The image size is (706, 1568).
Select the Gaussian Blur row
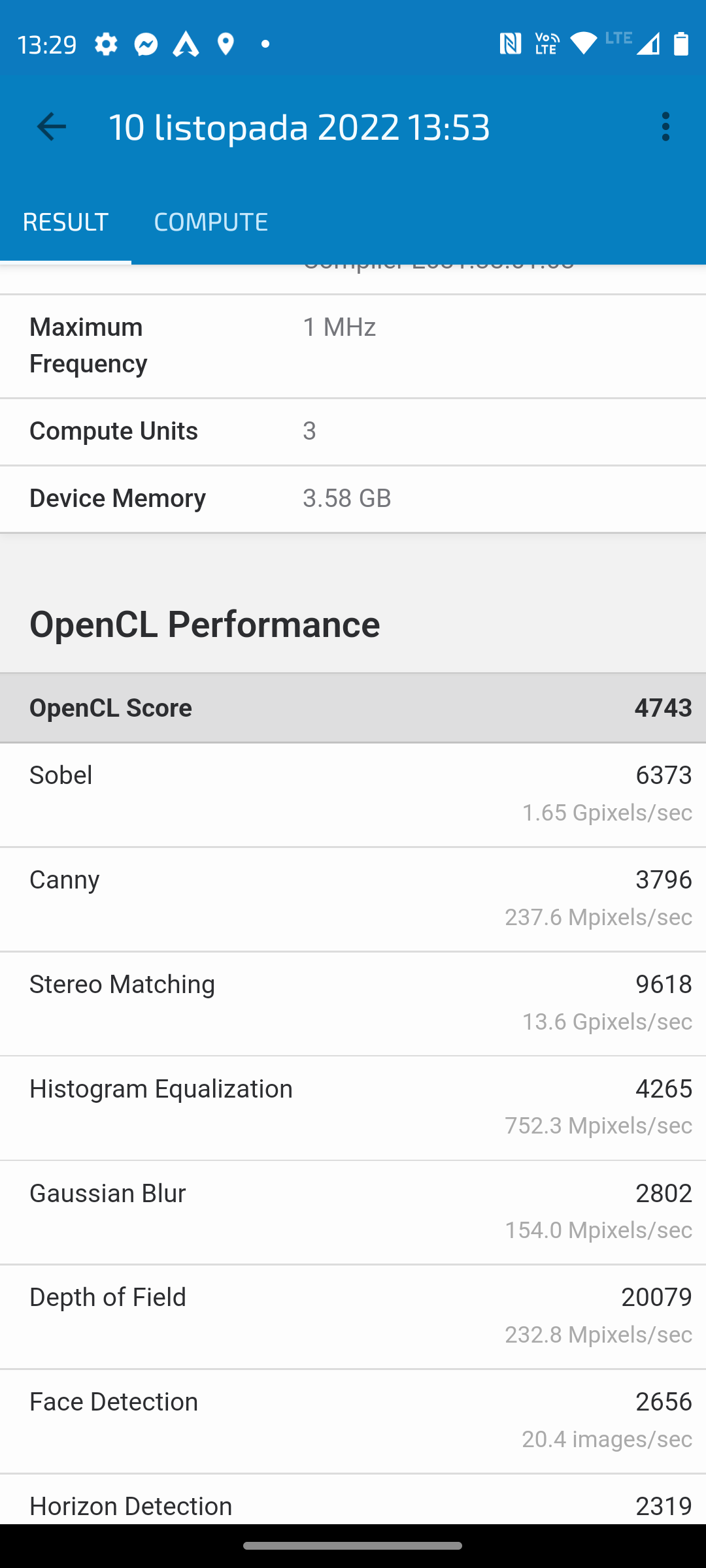tap(353, 1213)
